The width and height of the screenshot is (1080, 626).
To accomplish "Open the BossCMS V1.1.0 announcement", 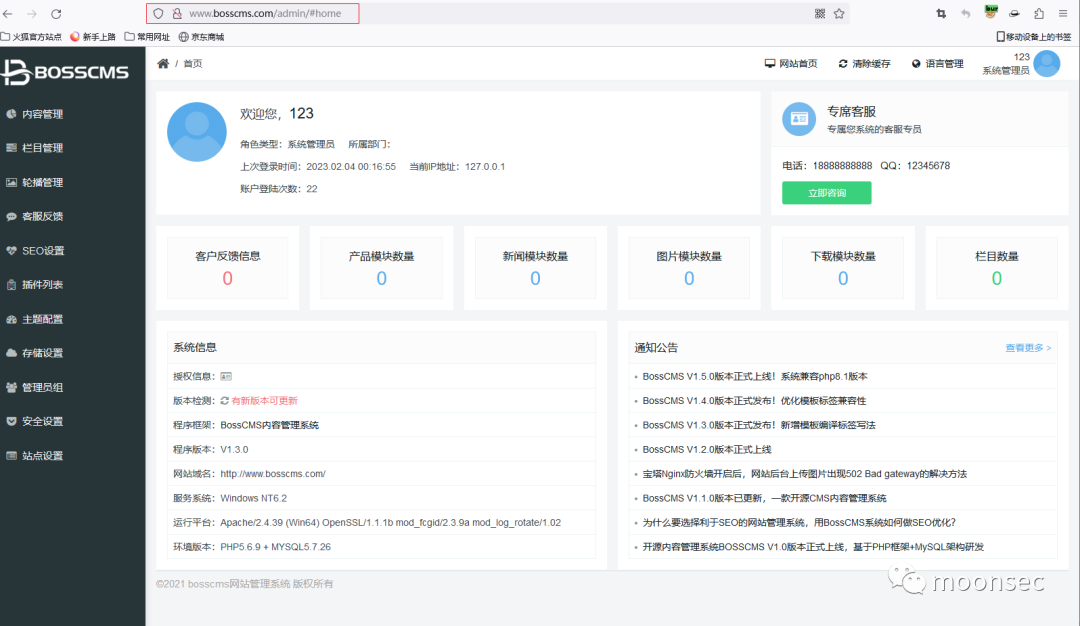I will point(765,499).
